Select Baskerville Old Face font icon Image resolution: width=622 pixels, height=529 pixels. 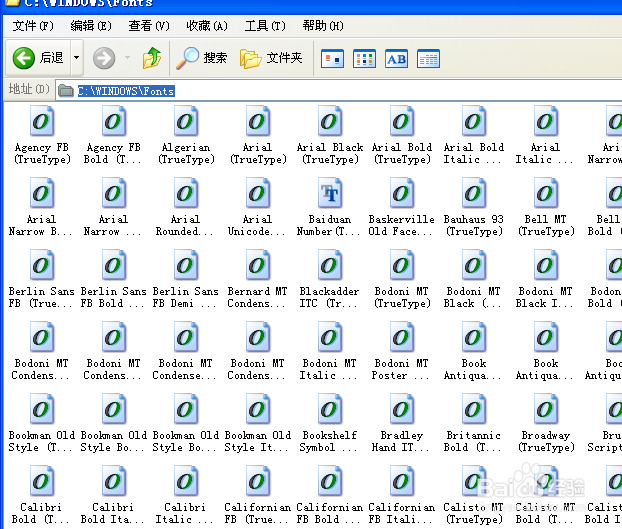[402, 193]
